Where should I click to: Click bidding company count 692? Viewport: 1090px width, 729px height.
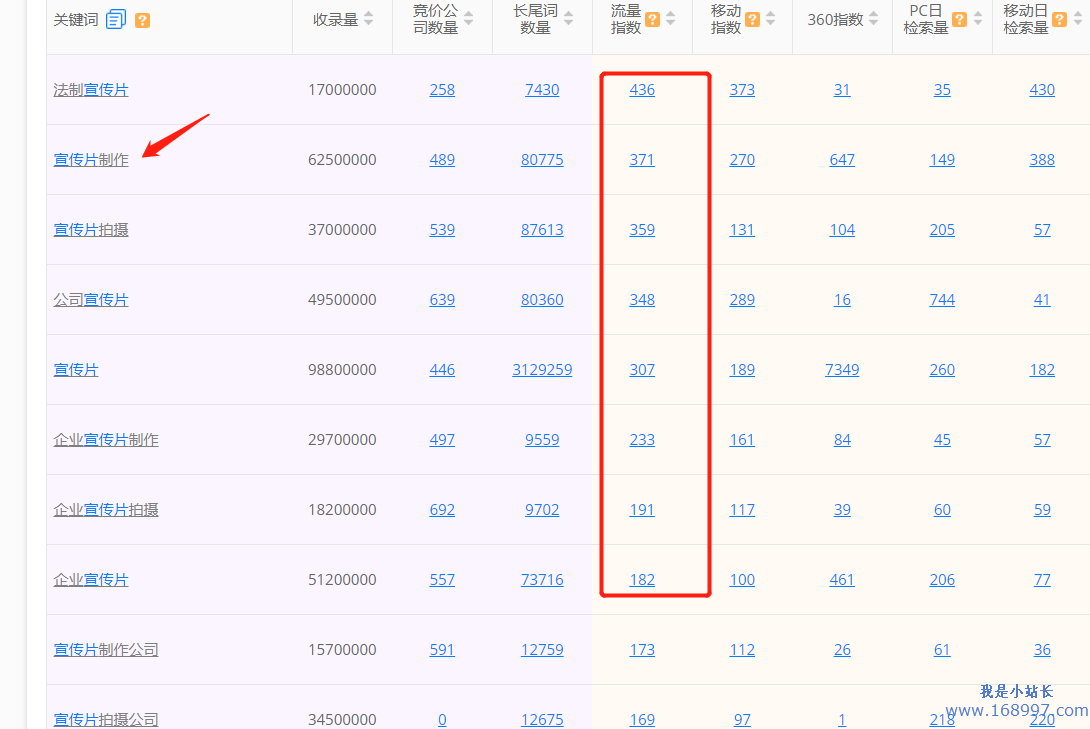coord(442,510)
